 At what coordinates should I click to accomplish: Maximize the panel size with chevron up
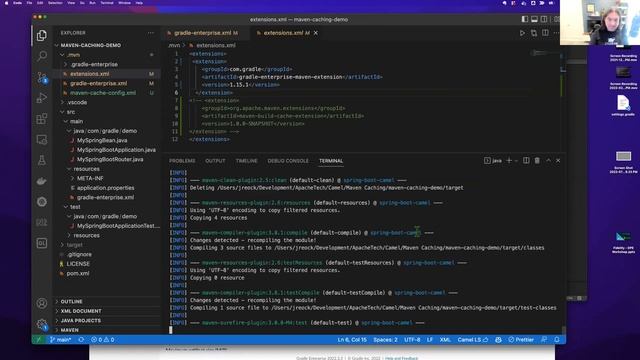(548, 161)
